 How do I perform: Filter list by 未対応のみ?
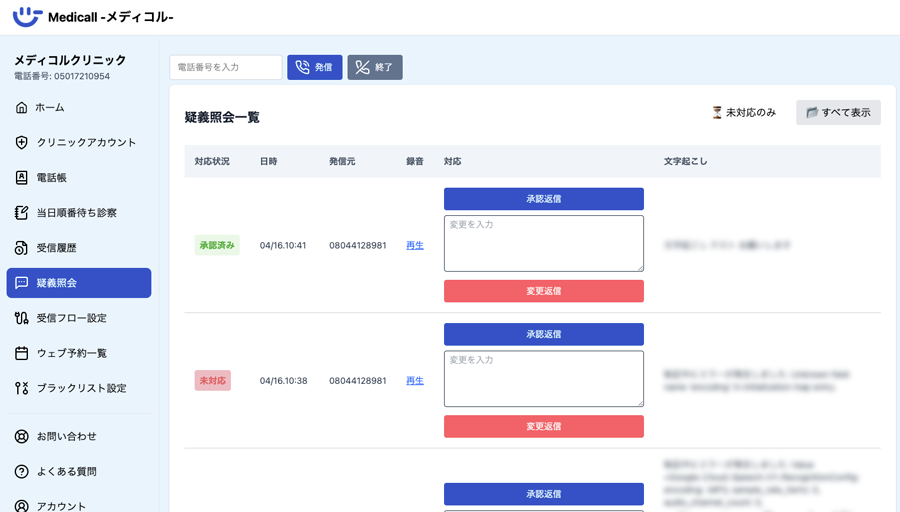click(743, 113)
